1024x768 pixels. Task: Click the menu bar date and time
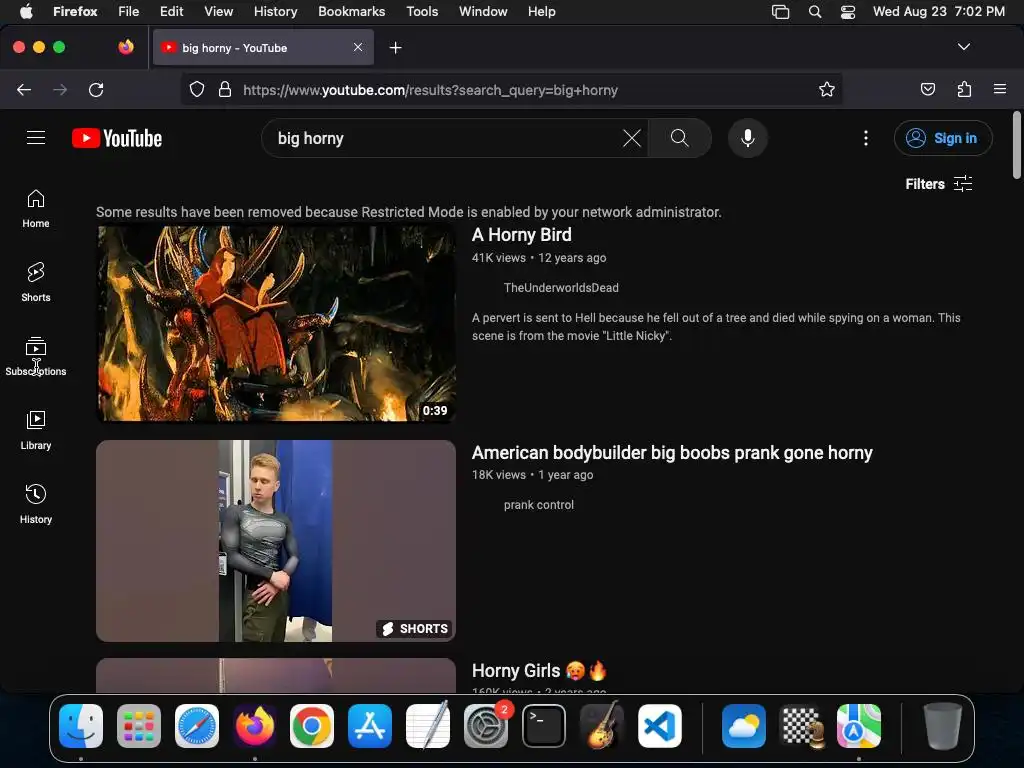tap(938, 11)
